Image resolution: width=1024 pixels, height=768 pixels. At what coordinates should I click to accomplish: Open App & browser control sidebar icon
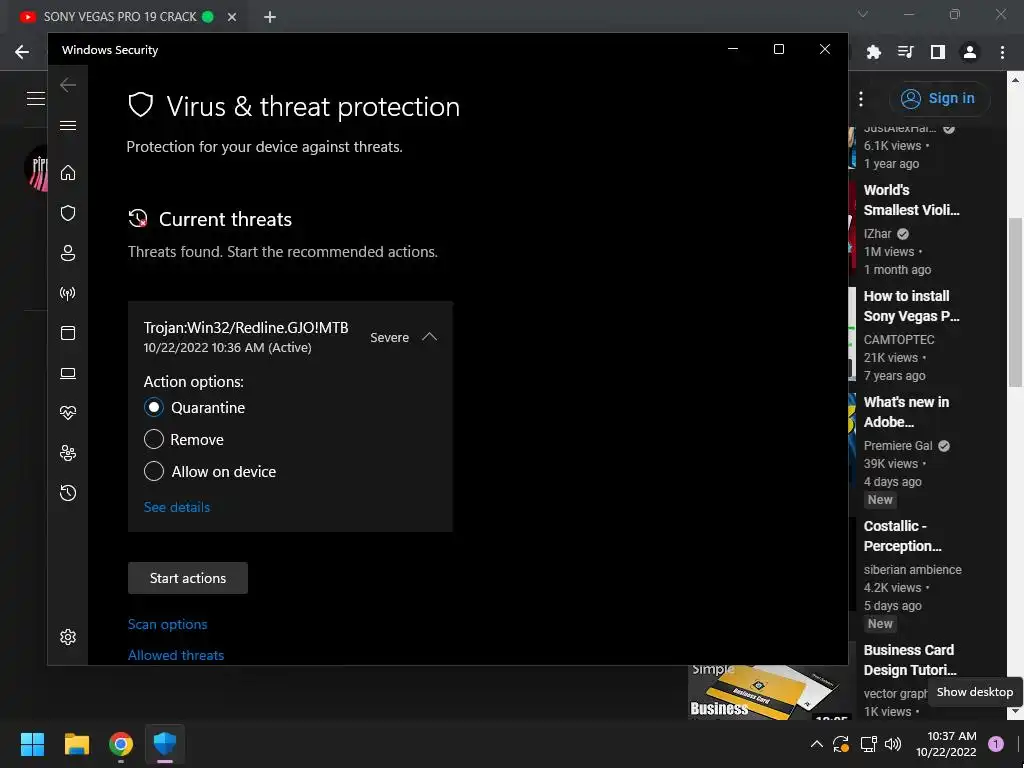click(x=68, y=333)
